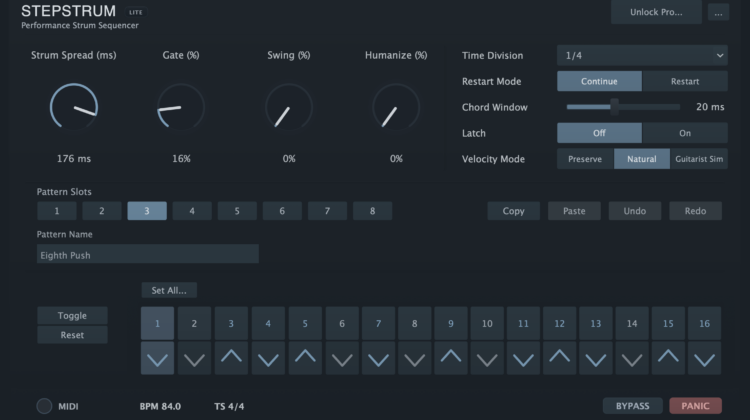The image size is (750, 420).
Task: Select Guitarist Sim velocity mode
Action: coord(699,159)
